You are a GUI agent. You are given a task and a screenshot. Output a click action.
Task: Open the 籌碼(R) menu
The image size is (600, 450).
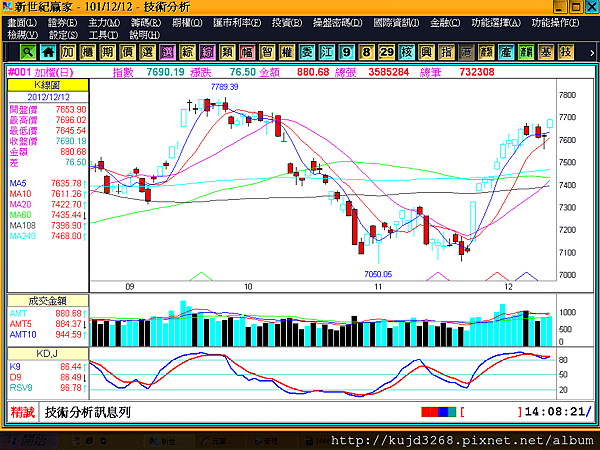coord(146,23)
